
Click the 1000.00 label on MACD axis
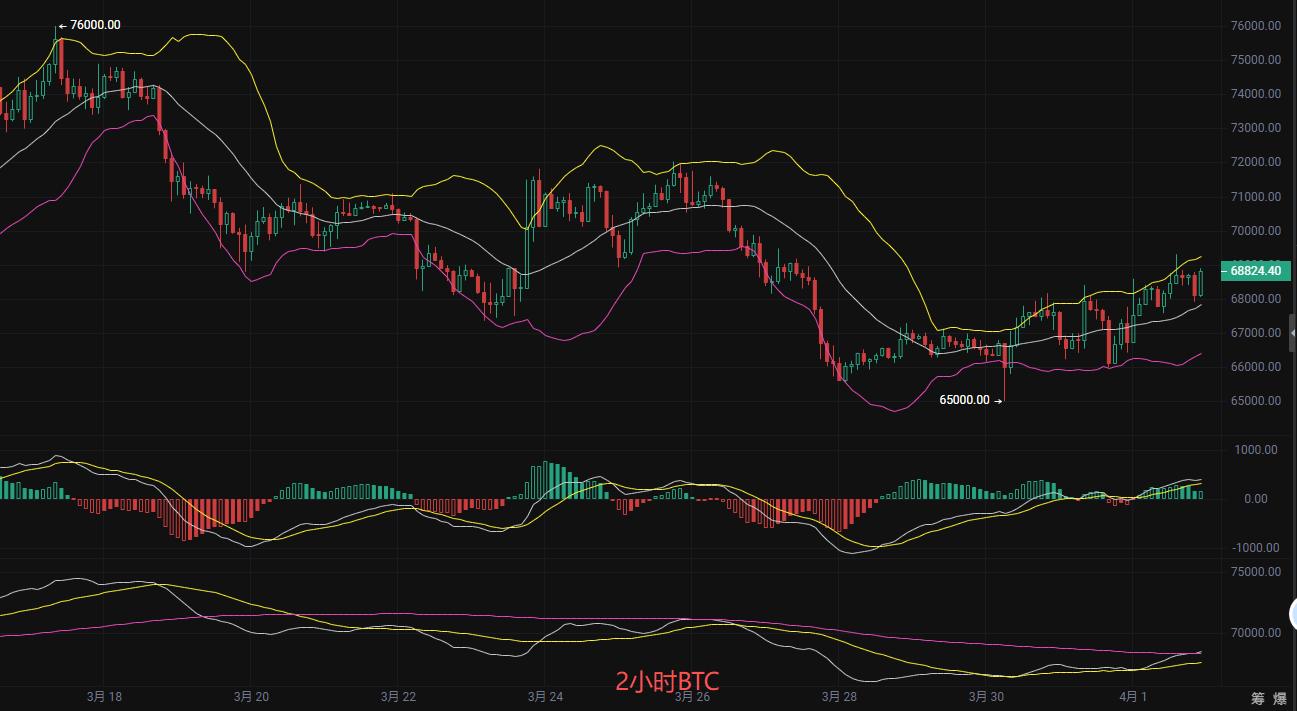pos(1258,450)
